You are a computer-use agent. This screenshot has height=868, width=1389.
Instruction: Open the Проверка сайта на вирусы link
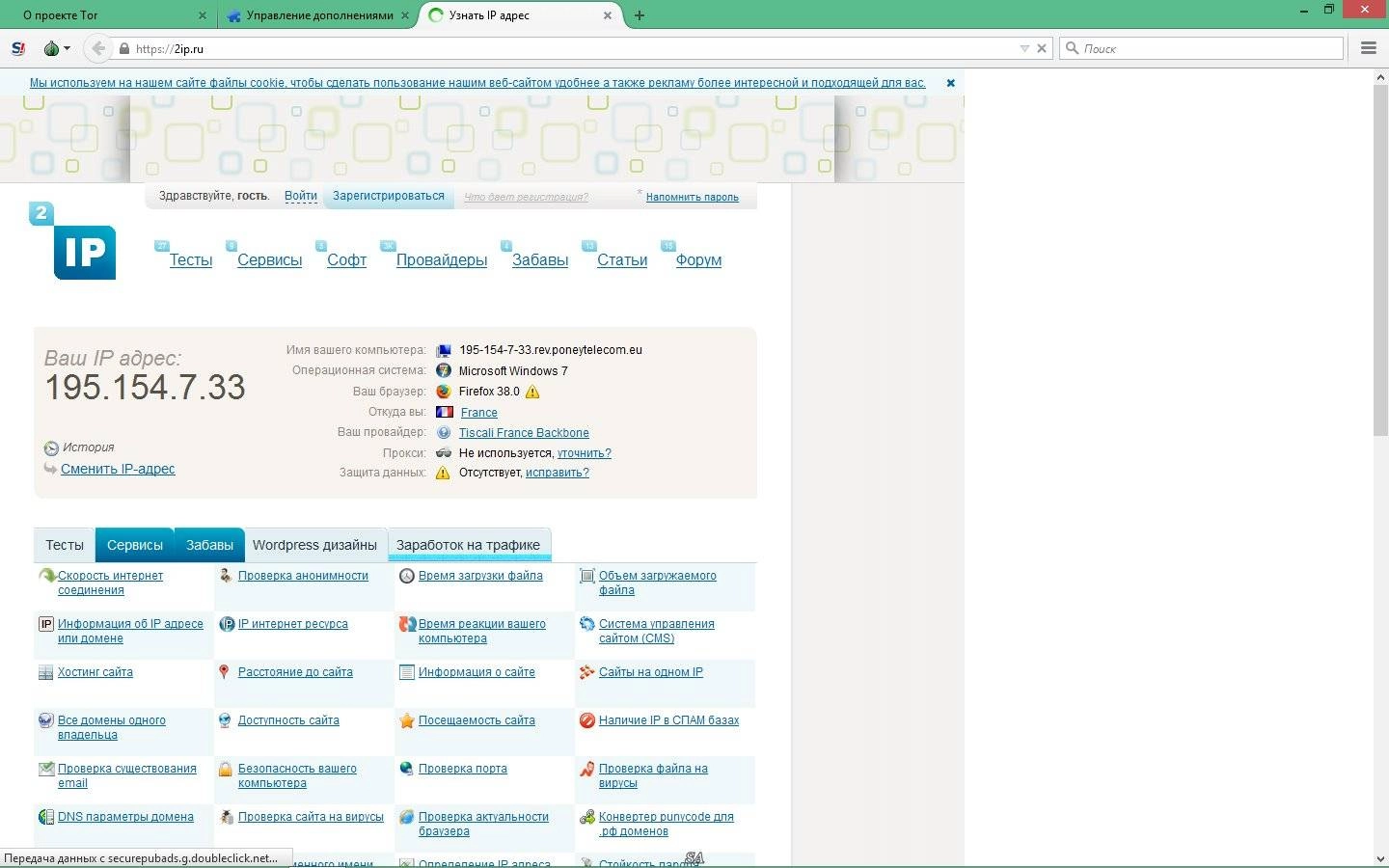coord(311,817)
